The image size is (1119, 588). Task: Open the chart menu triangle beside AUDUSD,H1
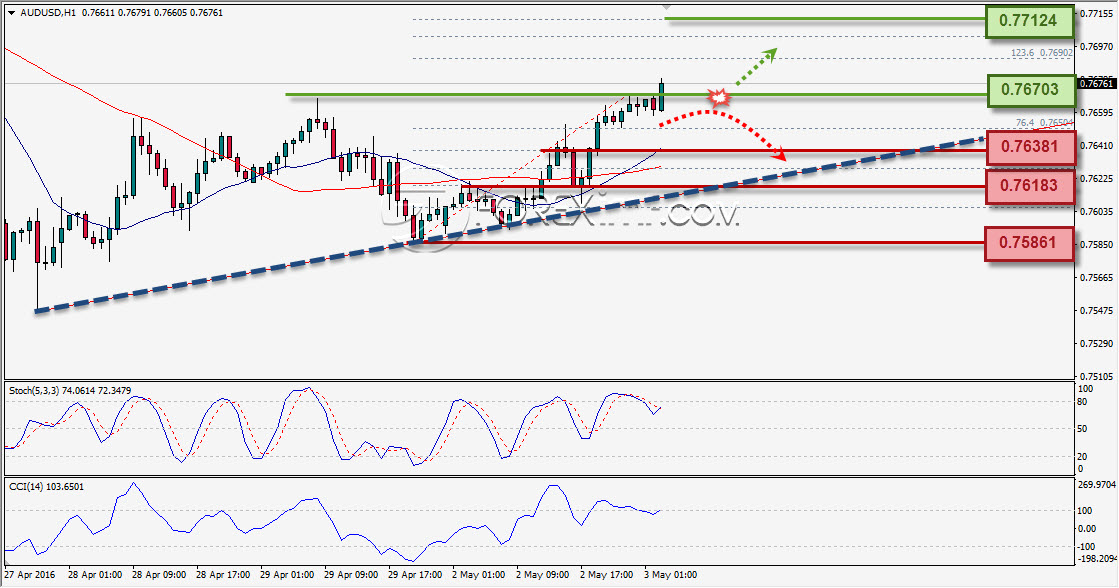point(11,13)
